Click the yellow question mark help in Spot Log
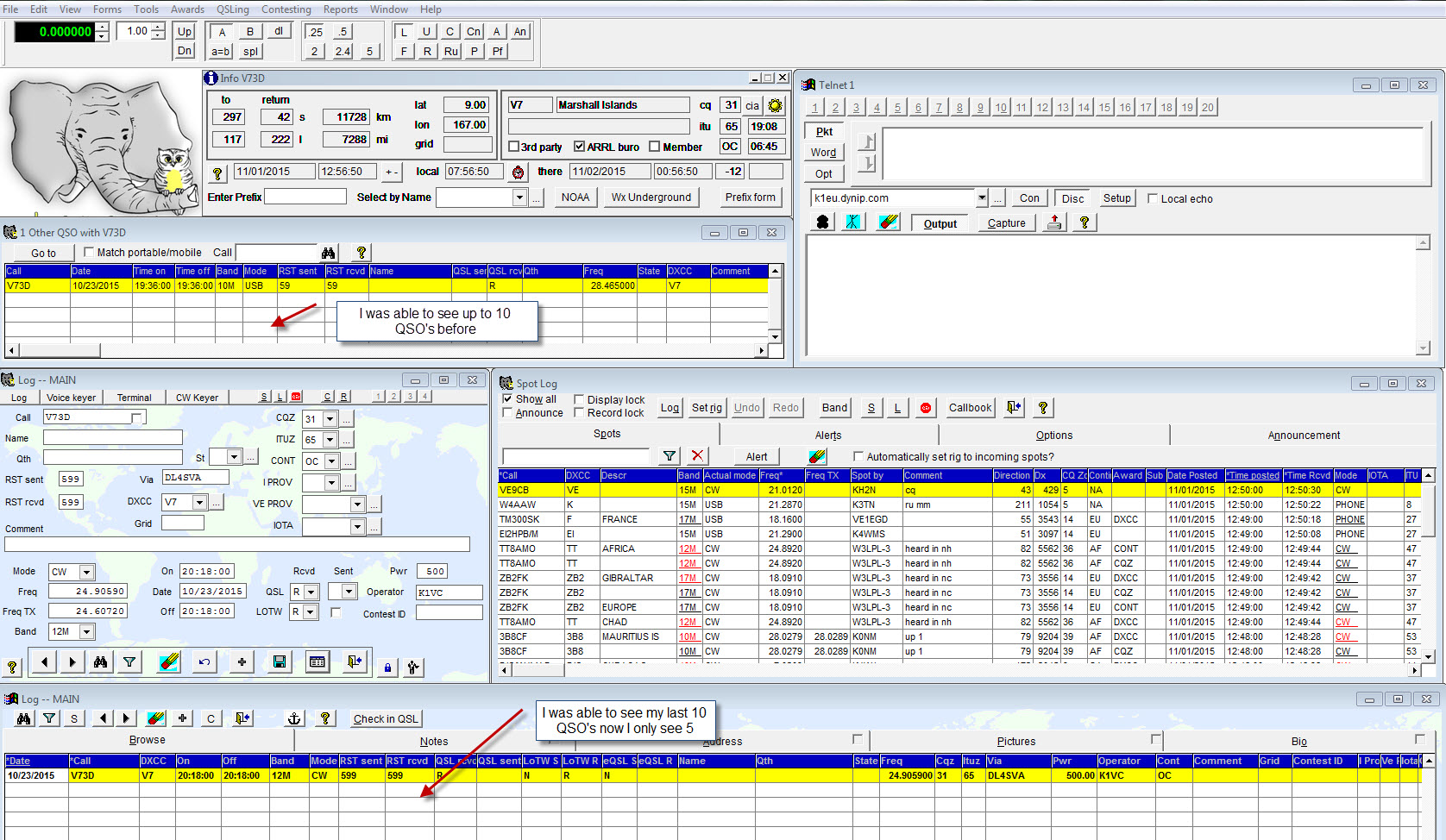The width and height of the screenshot is (1446, 840). click(1043, 408)
